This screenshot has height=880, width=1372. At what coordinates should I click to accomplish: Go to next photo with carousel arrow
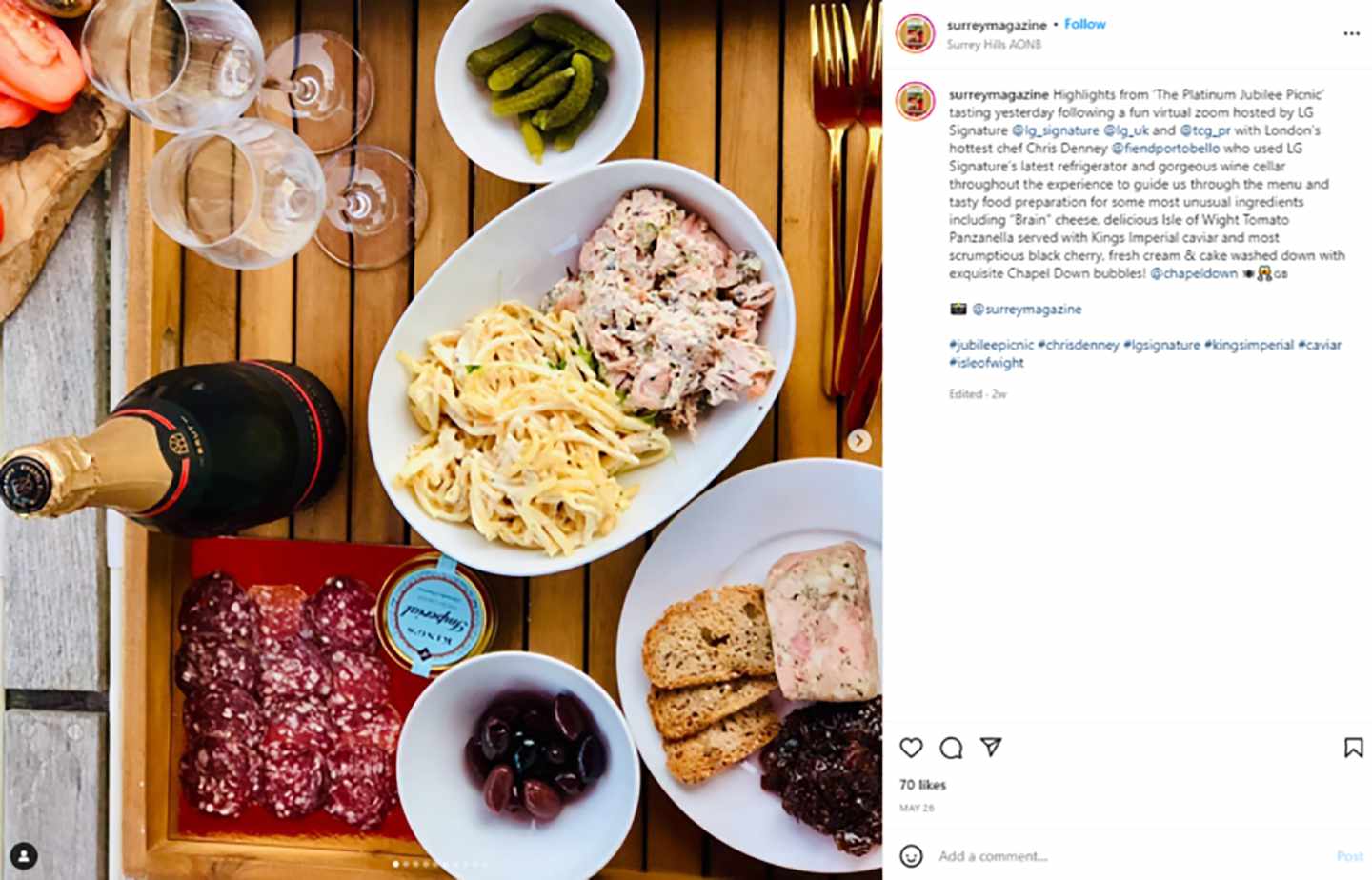click(x=858, y=441)
